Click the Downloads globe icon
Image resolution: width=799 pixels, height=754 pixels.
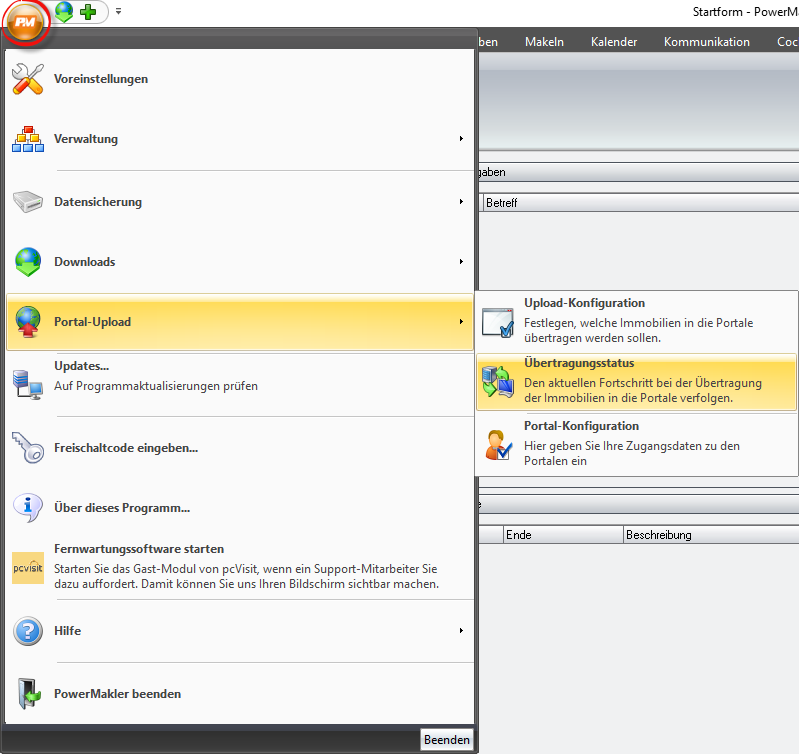point(28,262)
